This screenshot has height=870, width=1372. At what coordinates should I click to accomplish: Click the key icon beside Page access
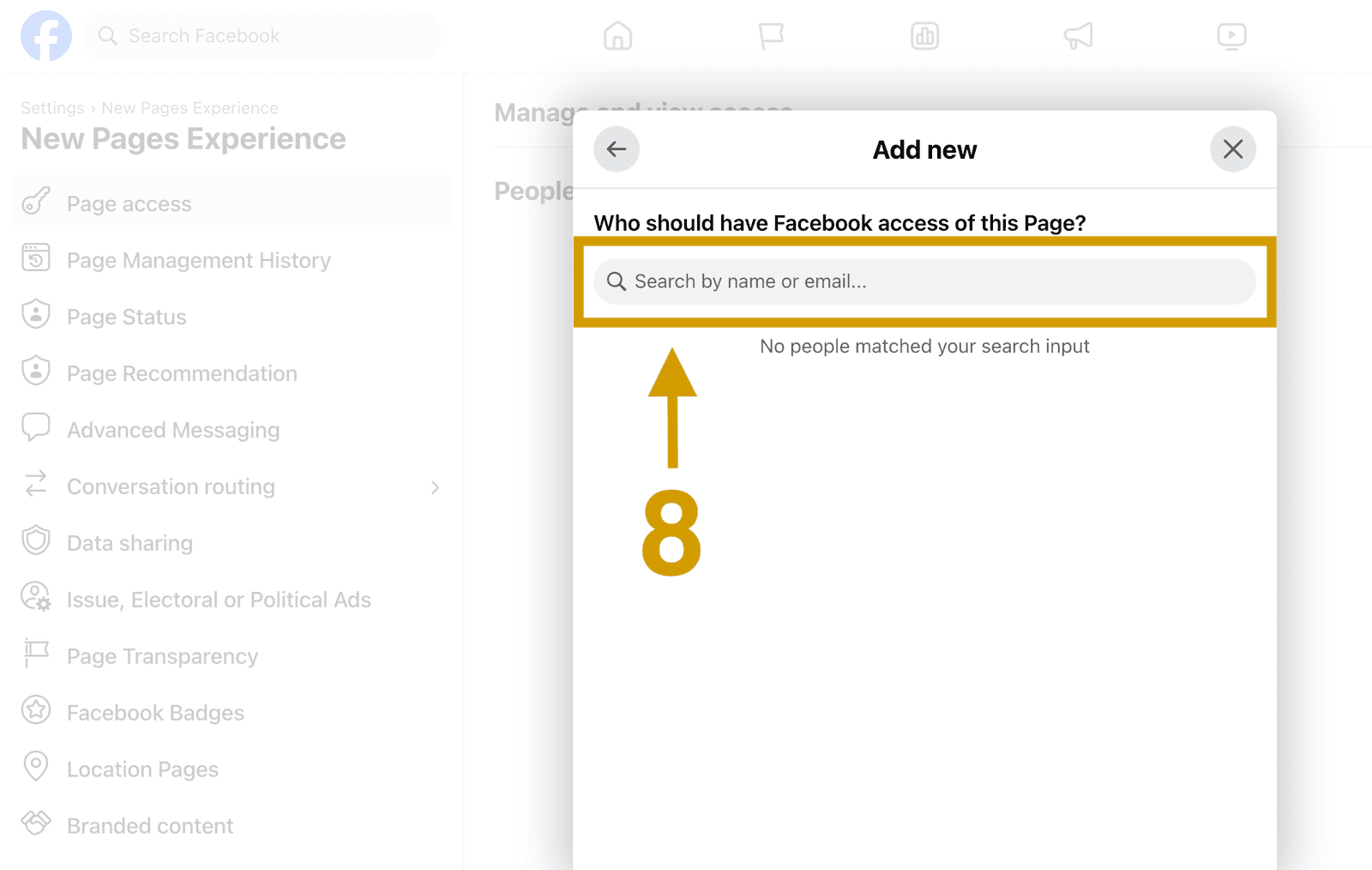point(36,201)
